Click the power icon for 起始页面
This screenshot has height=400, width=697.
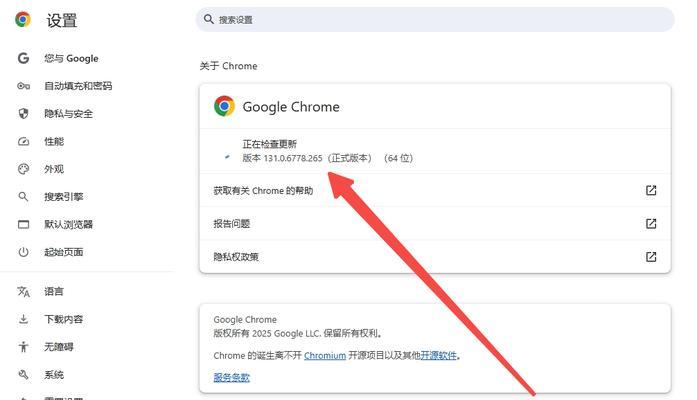coord(24,252)
